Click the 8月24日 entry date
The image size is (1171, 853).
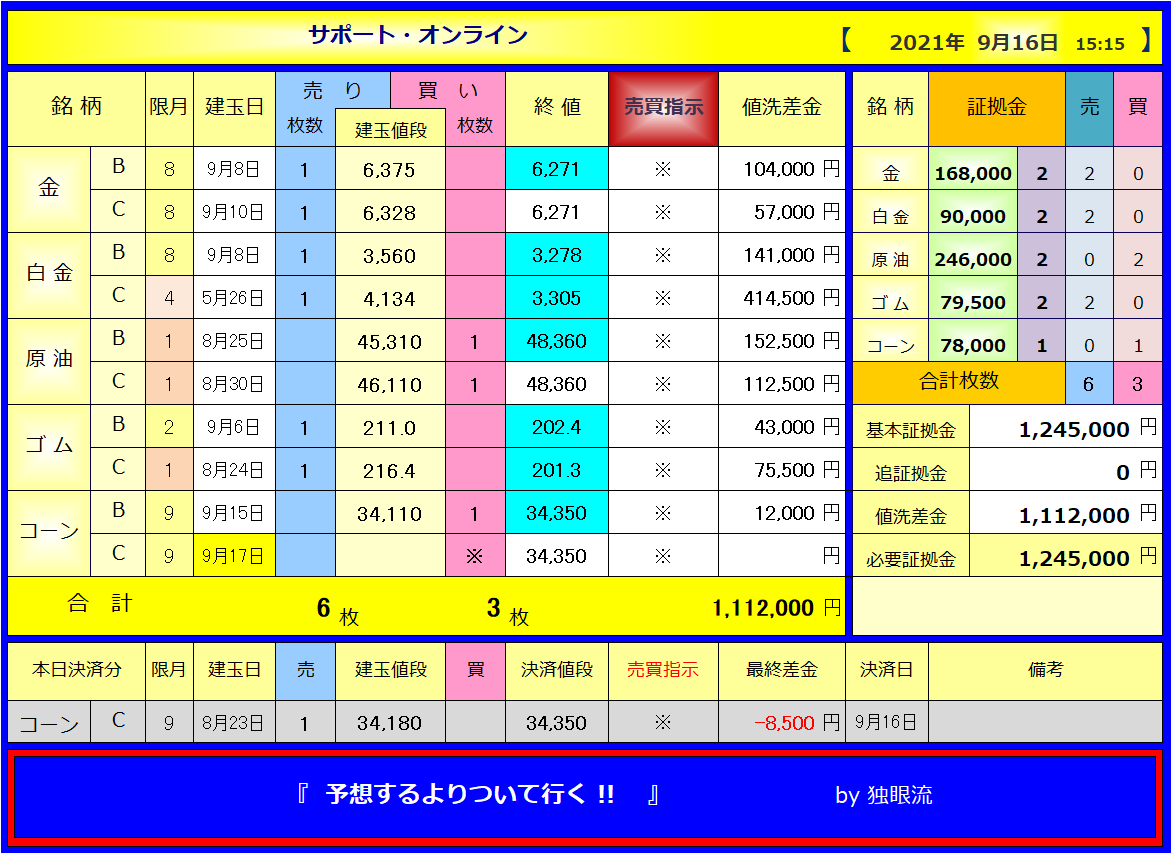234,470
